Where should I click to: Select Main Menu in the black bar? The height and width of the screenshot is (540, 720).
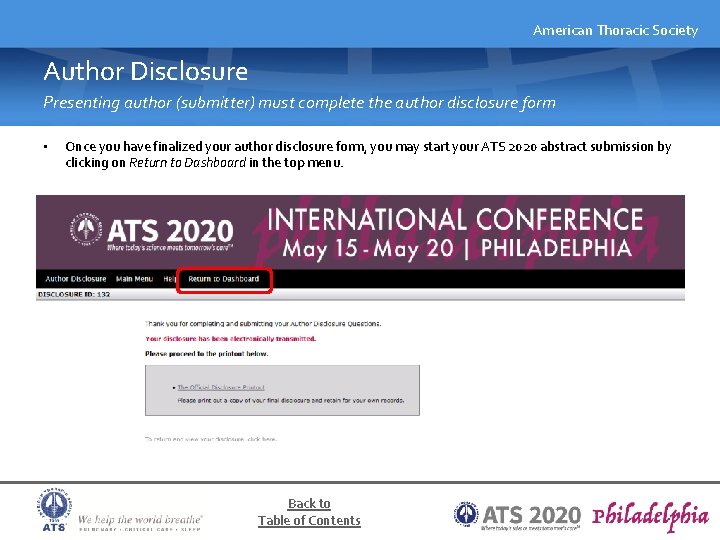134,279
